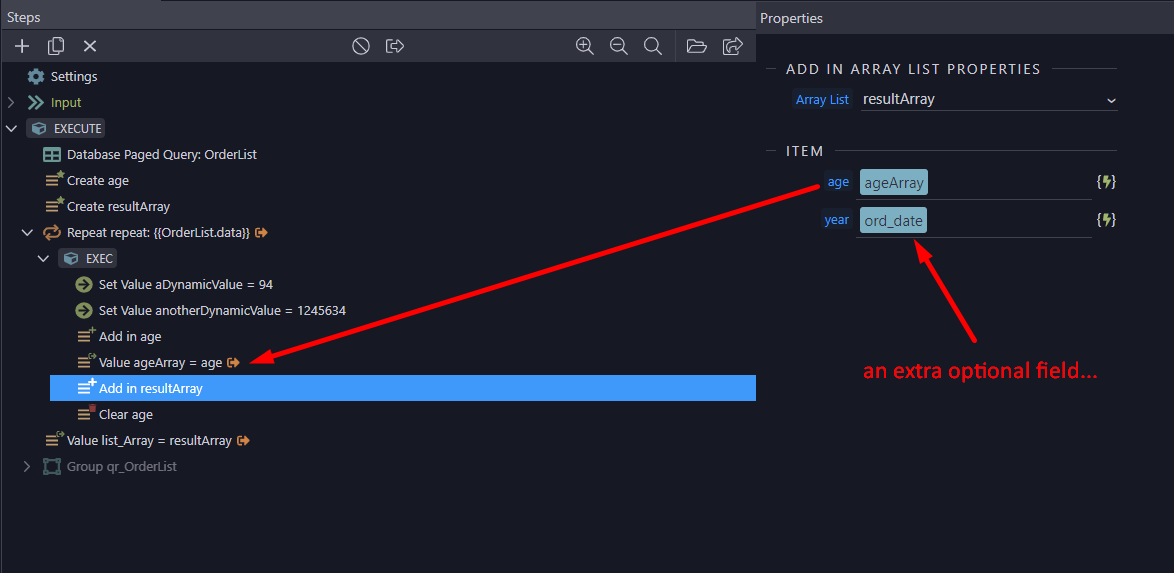1174x573 pixels.
Task: Click the Clear age trash list icon
Action: coord(87,413)
